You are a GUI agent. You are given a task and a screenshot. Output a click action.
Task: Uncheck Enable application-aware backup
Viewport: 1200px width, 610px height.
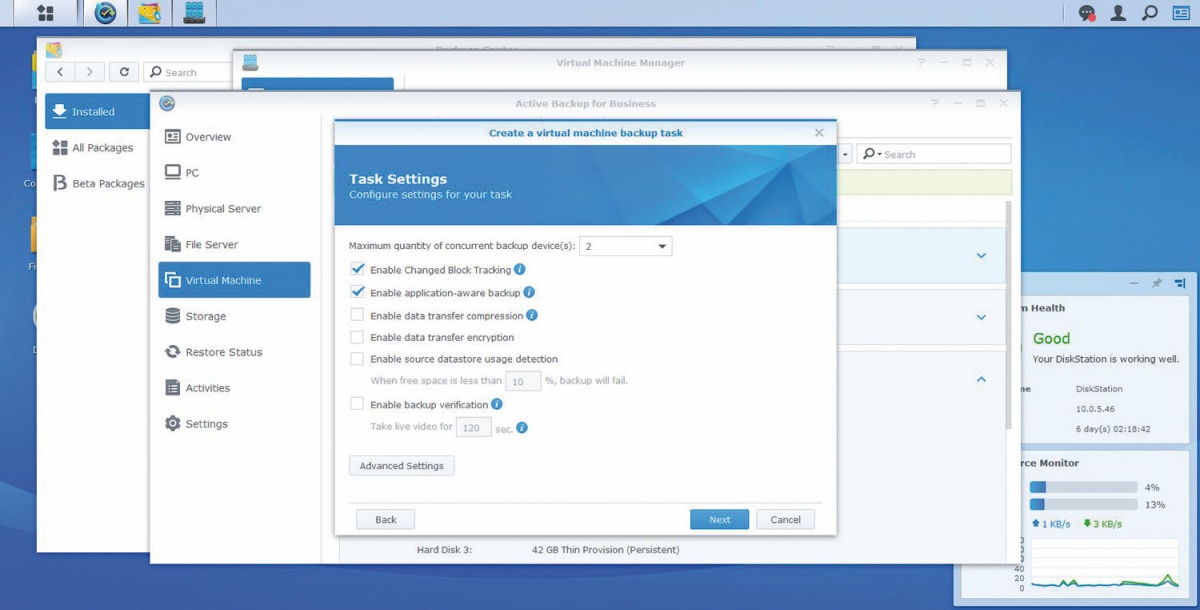(357, 293)
